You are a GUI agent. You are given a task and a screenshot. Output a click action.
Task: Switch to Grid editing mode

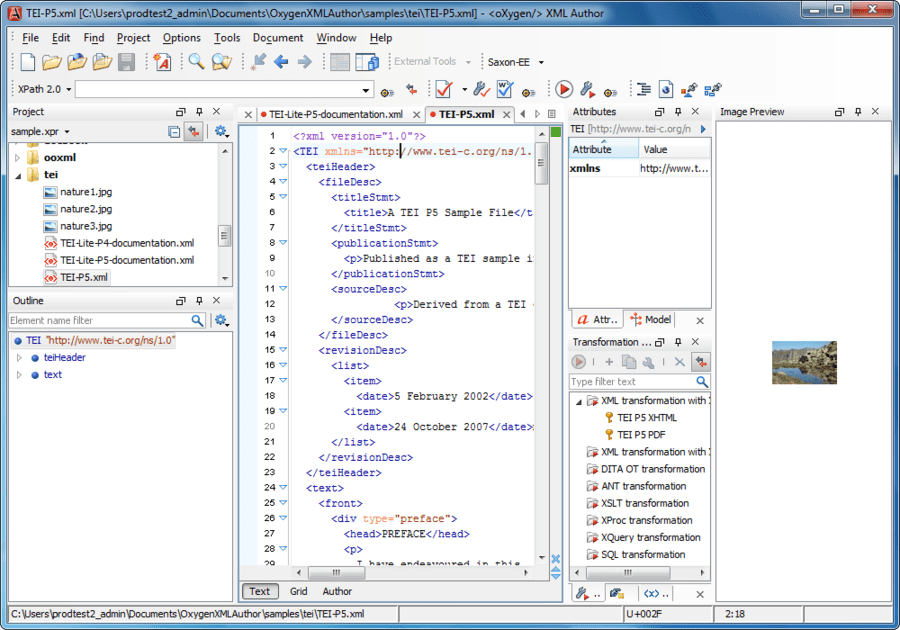(298, 591)
